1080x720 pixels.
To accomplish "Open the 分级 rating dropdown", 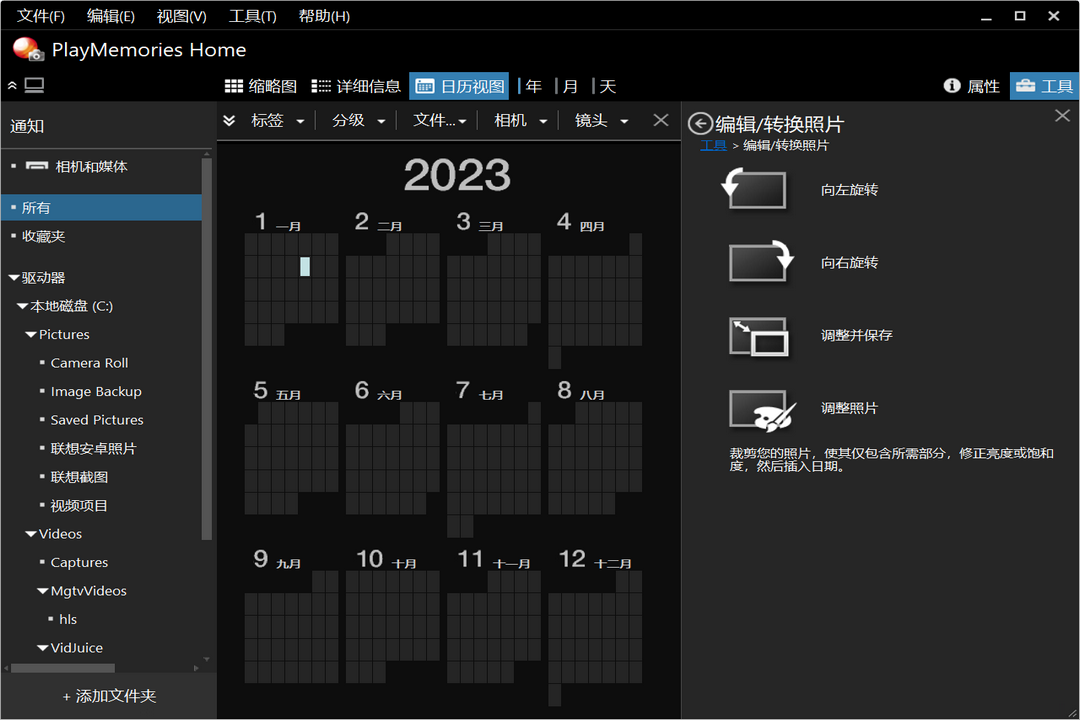I will [359, 120].
